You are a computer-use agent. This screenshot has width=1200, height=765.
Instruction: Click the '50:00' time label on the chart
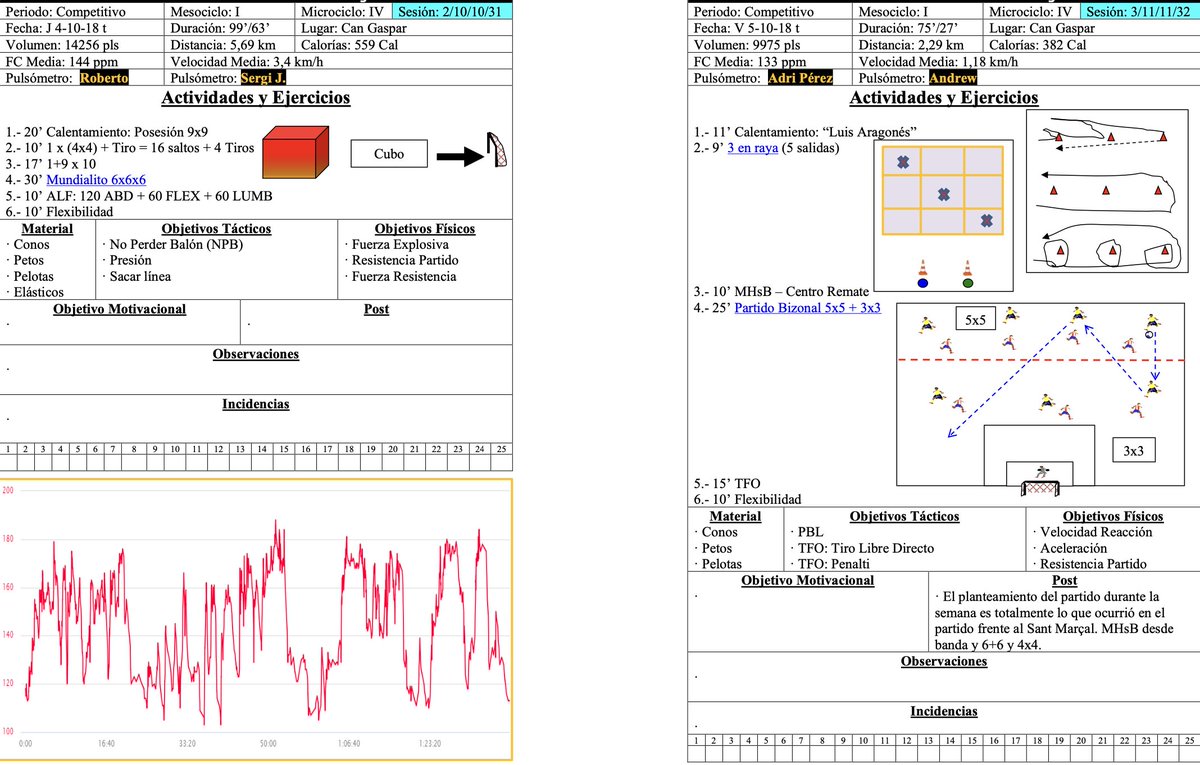point(268,744)
